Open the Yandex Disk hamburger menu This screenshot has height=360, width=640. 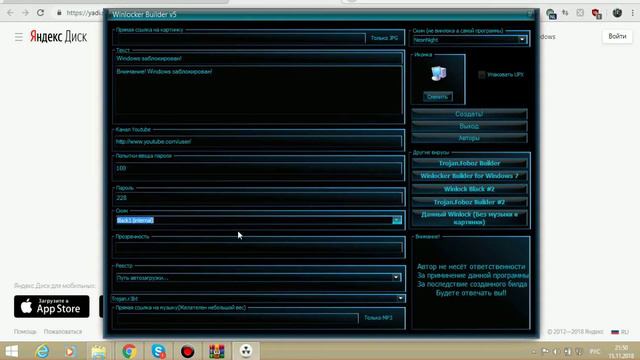(19, 37)
